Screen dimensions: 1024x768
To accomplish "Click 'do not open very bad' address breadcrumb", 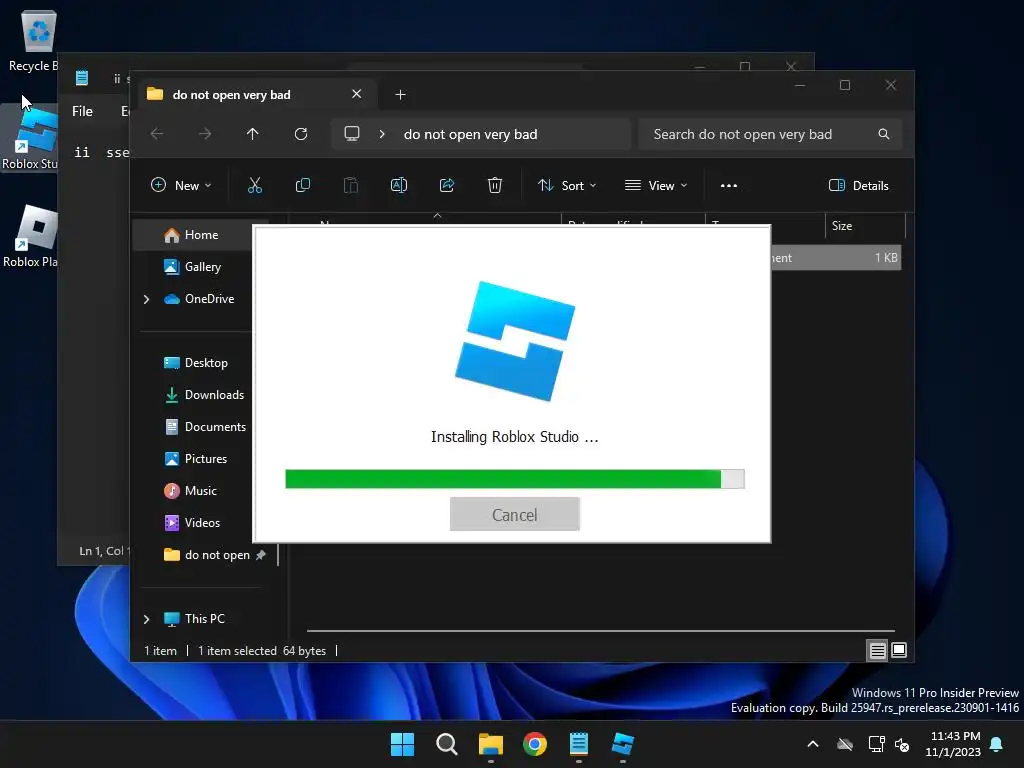I will (x=470, y=135).
